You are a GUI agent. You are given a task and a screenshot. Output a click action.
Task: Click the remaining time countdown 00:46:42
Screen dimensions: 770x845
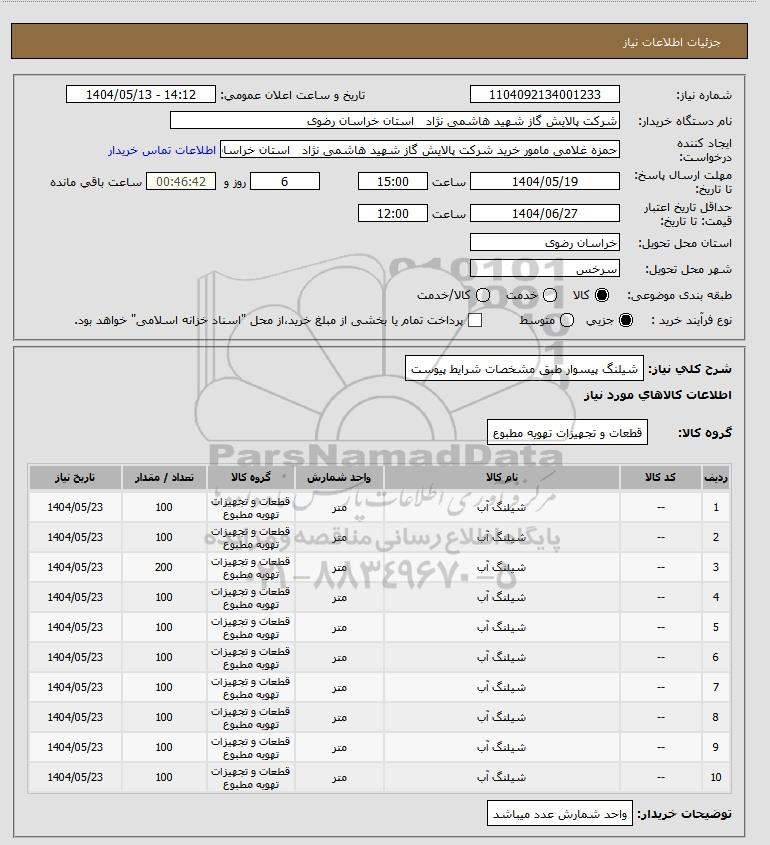click(x=181, y=181)
